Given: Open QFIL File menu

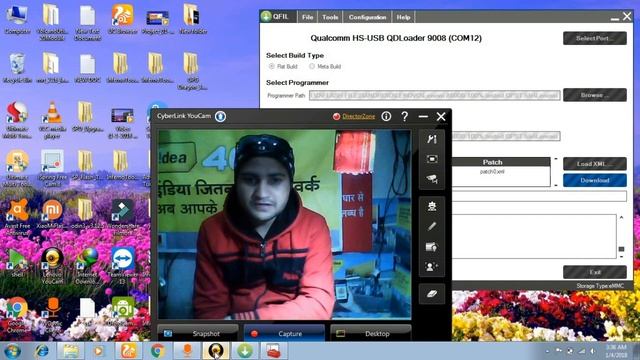Looking at the screenshot, I should (307, 17).
